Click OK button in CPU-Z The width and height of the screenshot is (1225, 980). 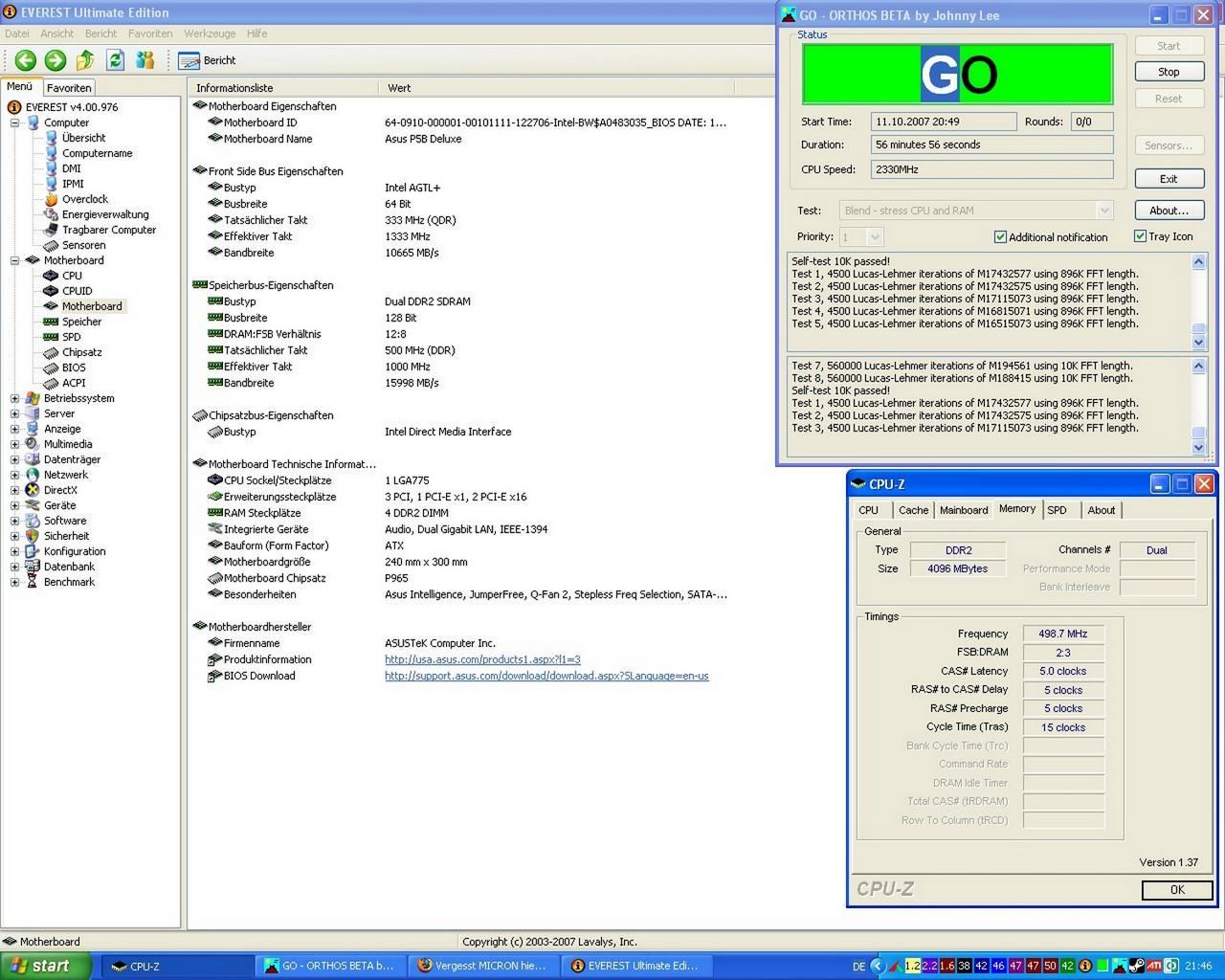pos(1176,890)
